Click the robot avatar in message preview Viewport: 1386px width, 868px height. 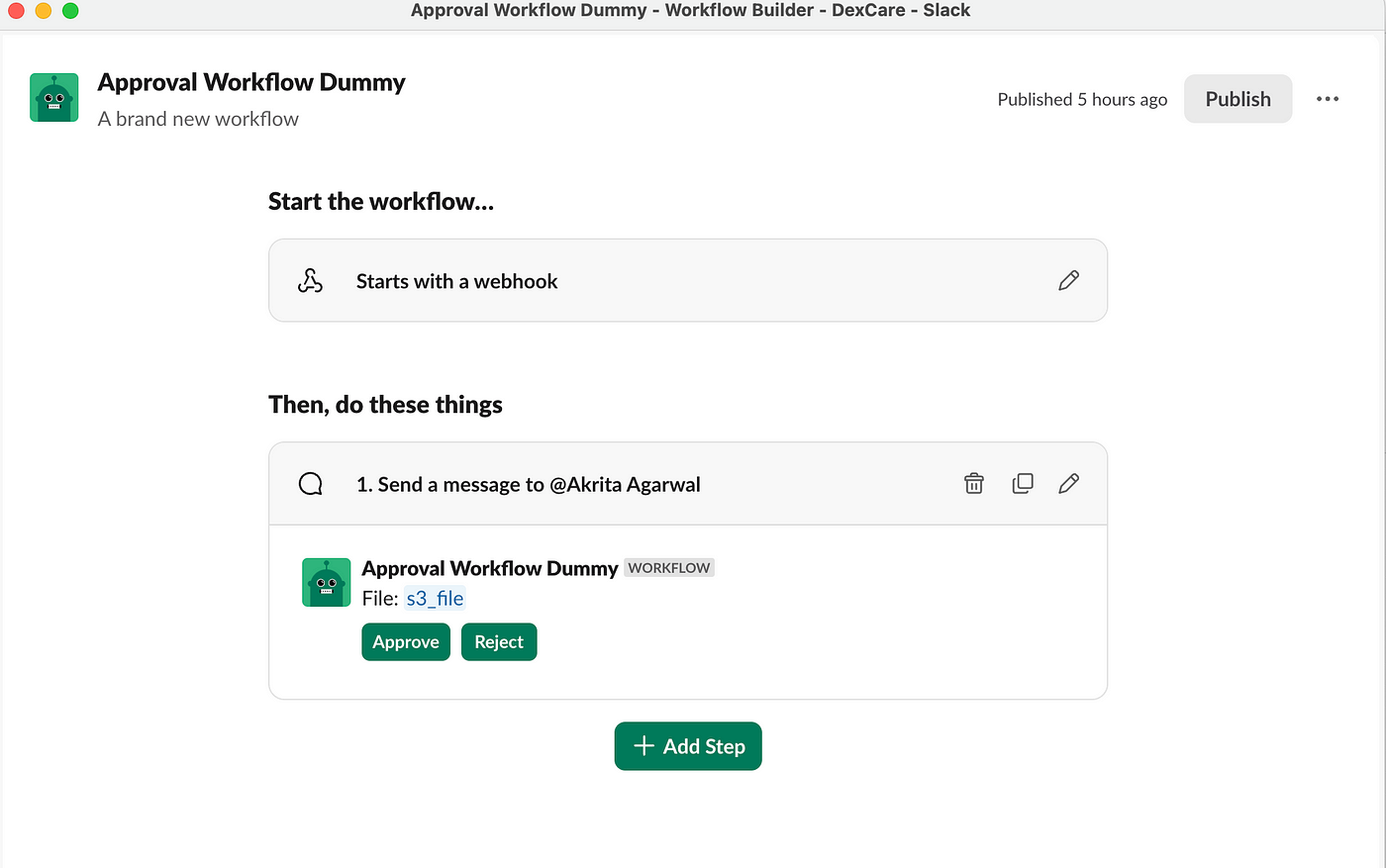(326, 582)
